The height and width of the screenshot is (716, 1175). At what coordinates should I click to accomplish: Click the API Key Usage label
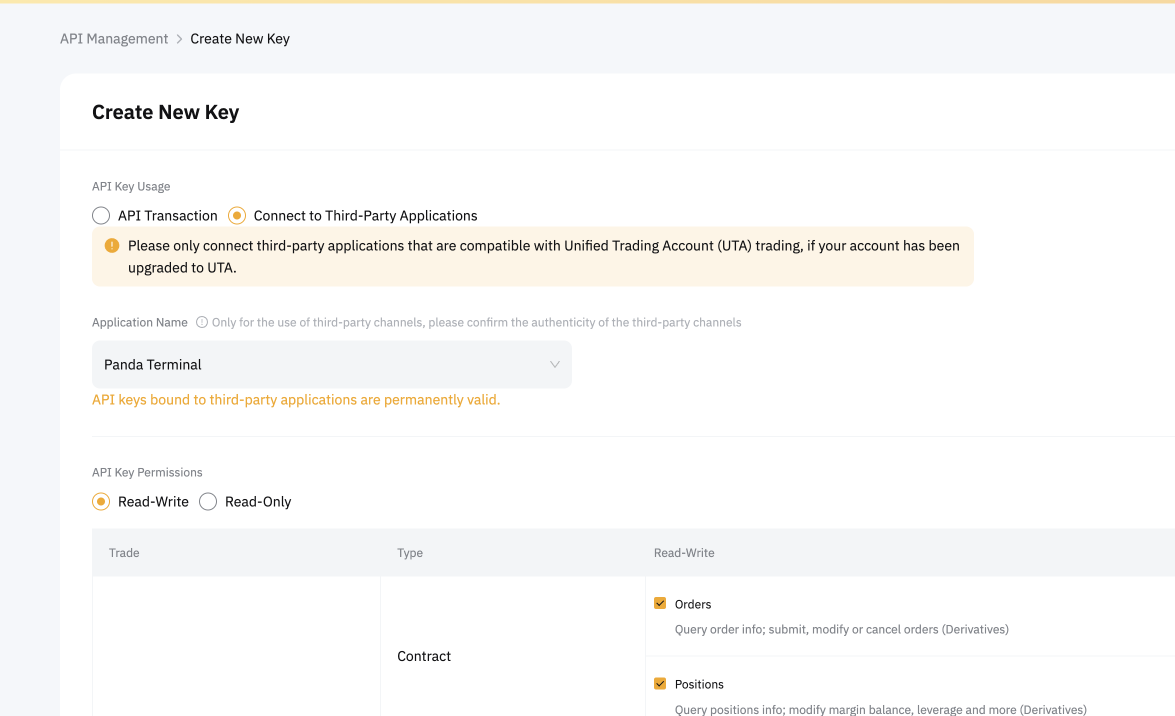131,187
